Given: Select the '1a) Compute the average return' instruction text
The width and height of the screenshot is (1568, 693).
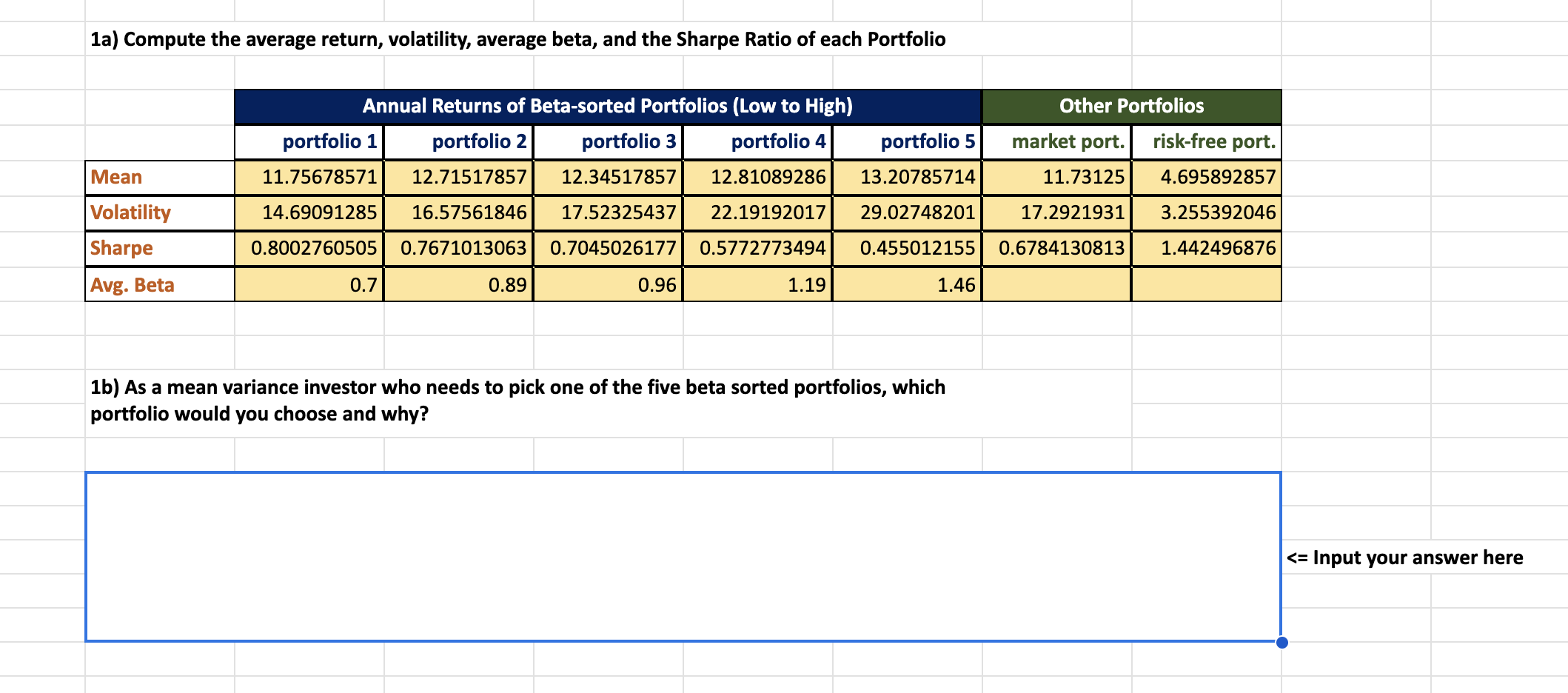Looking at the screenshot, I should pyautogui.click(x=518, y=39).
